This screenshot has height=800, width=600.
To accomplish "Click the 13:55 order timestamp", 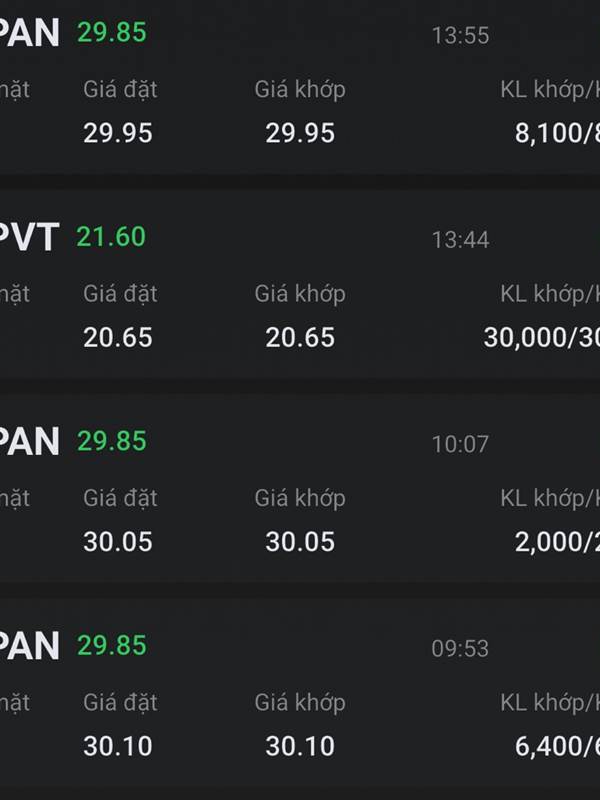I will [x=460, y=36].
